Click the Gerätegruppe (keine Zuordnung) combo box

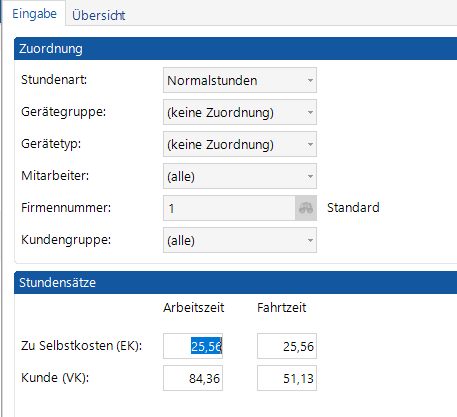click(240, 112)
